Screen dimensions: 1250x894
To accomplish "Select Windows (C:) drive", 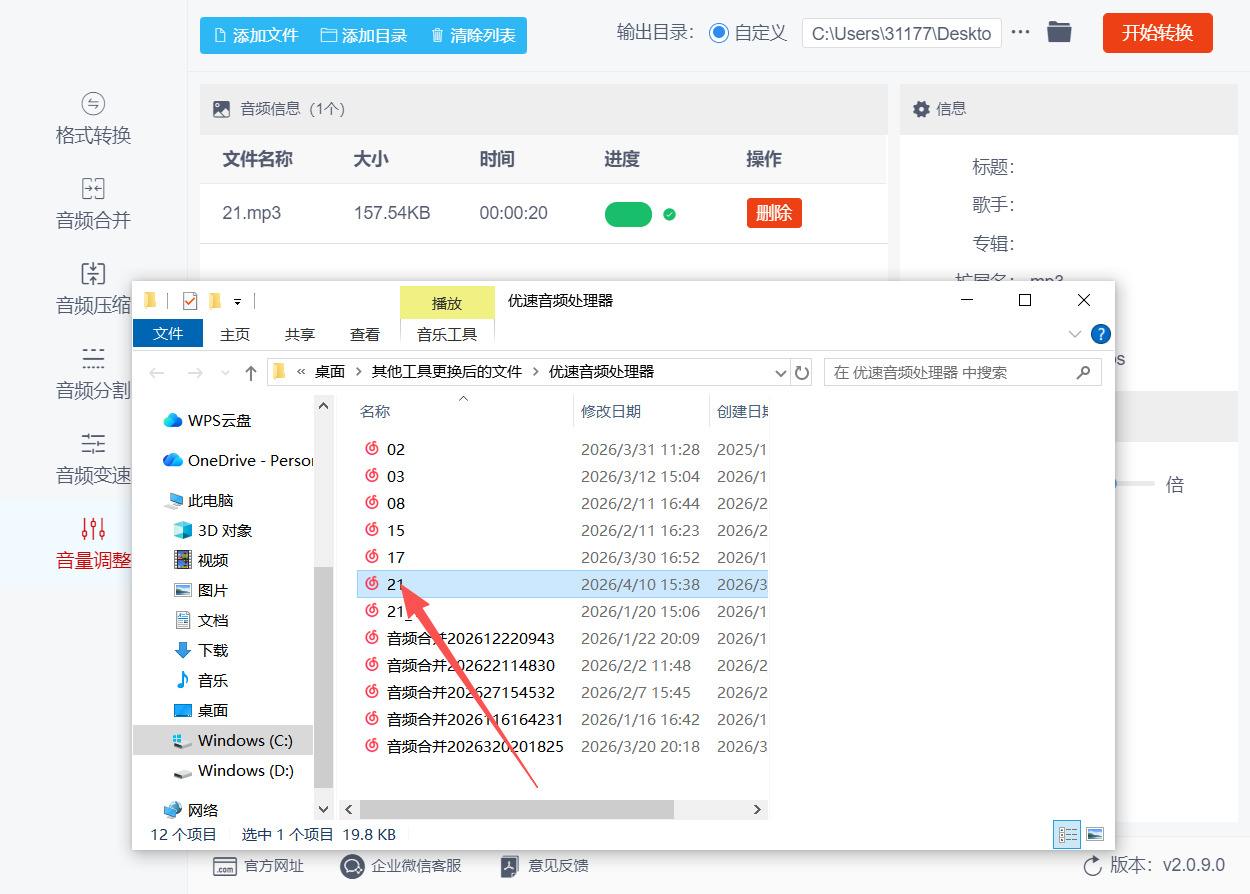I will 222,741.
